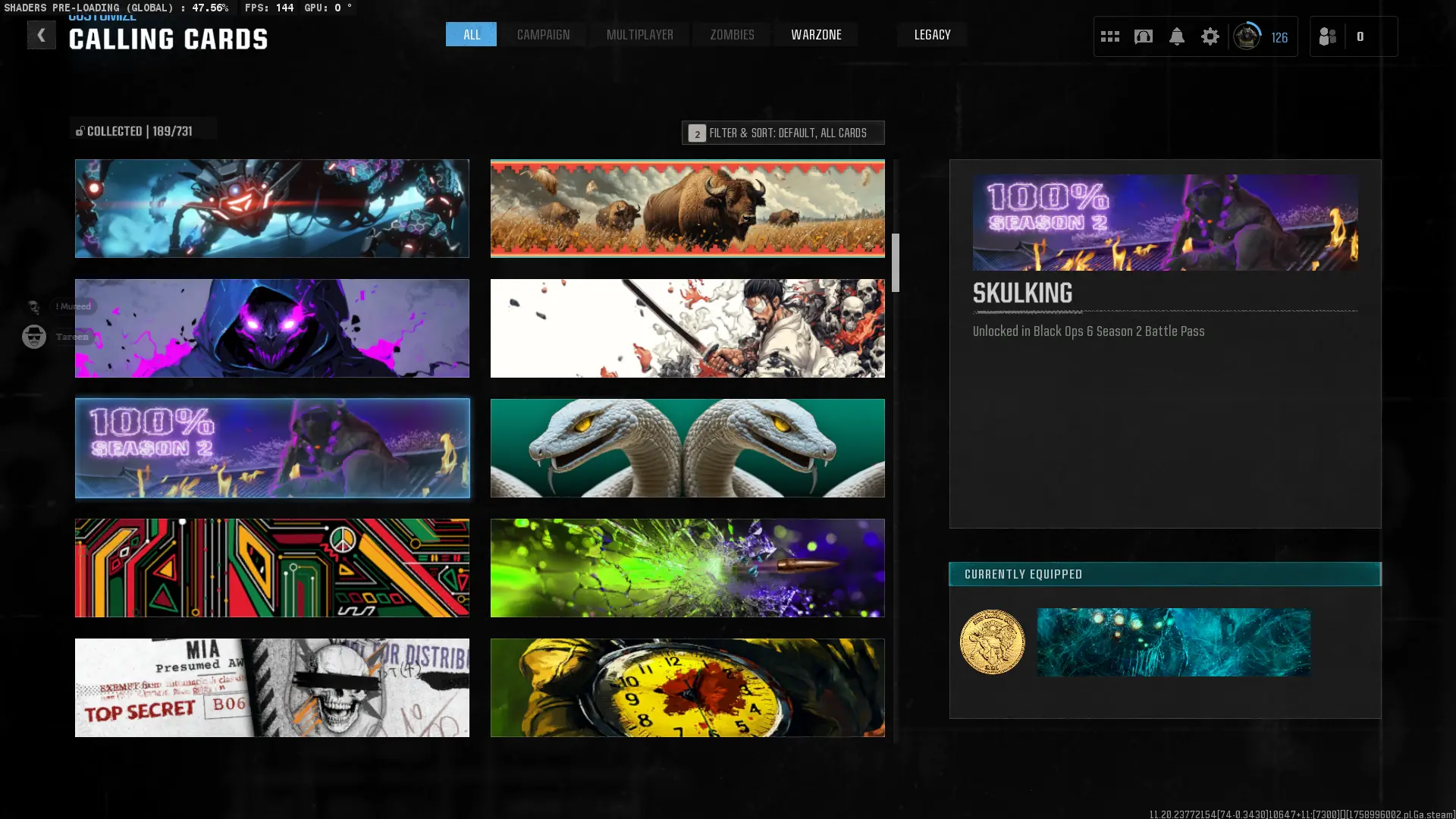Select the samurai with skulls calling card
Image resolution: width=1456 pixels, height=819 pixels.
(687, 328)
